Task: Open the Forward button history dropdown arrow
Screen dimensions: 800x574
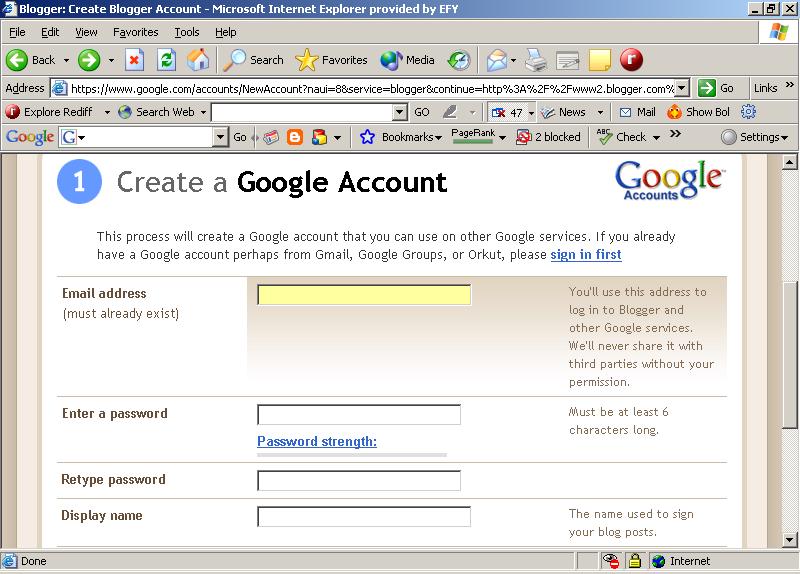Action: (x=111, y=60)
